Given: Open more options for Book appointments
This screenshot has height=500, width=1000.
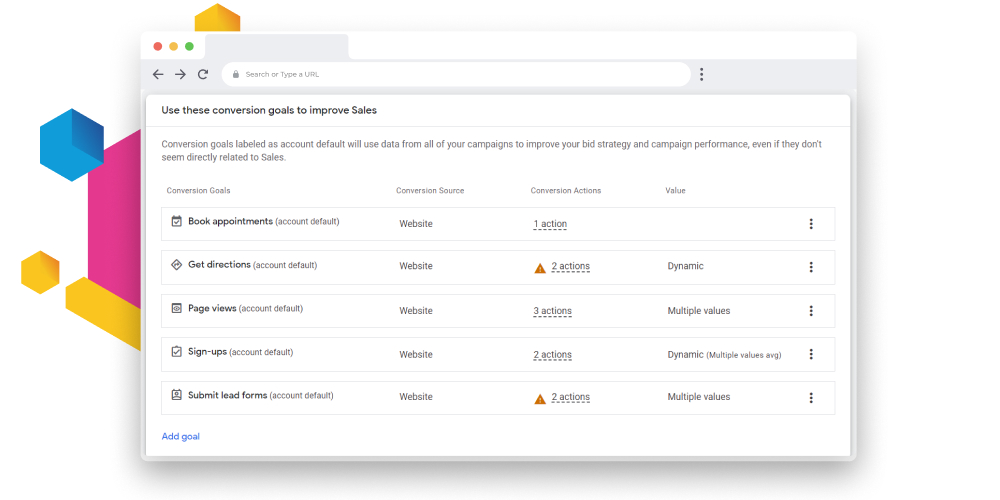Looking at the screenshot, I should [x=811, y=224].
